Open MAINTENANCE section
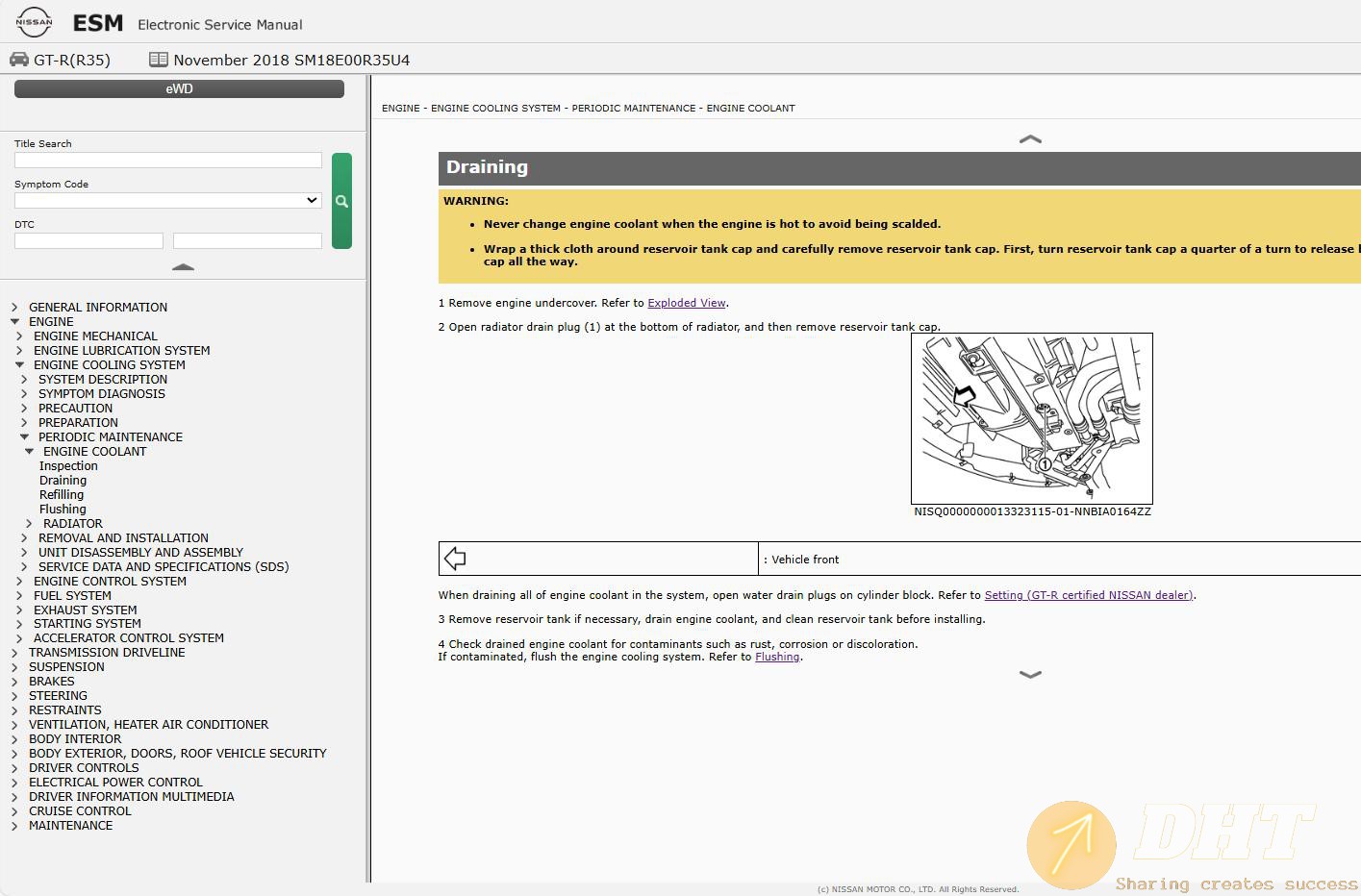 70,826
